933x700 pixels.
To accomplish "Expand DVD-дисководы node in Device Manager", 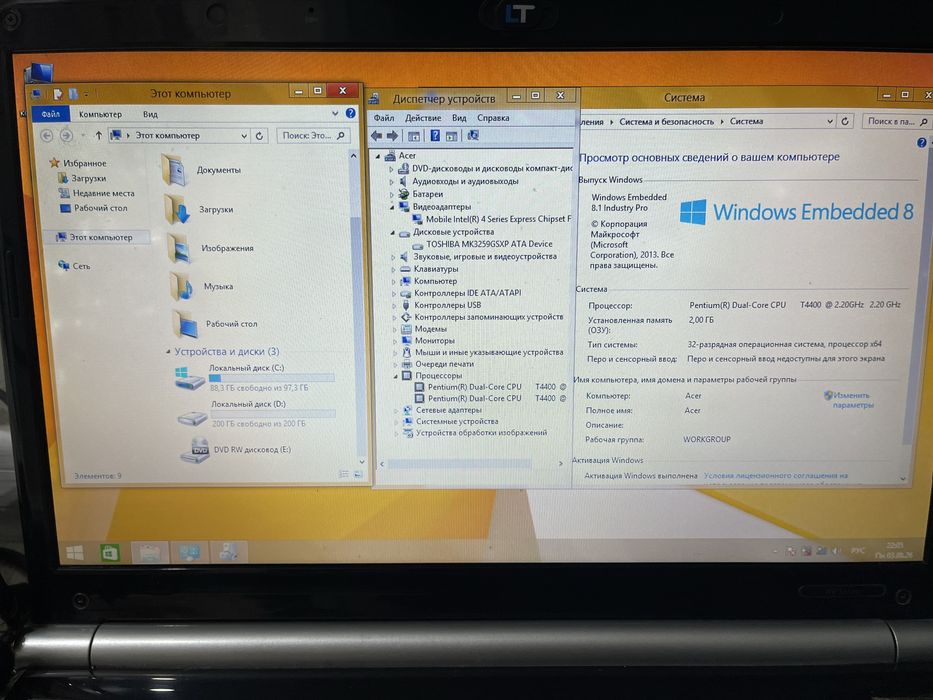I will tap(392, 169).
